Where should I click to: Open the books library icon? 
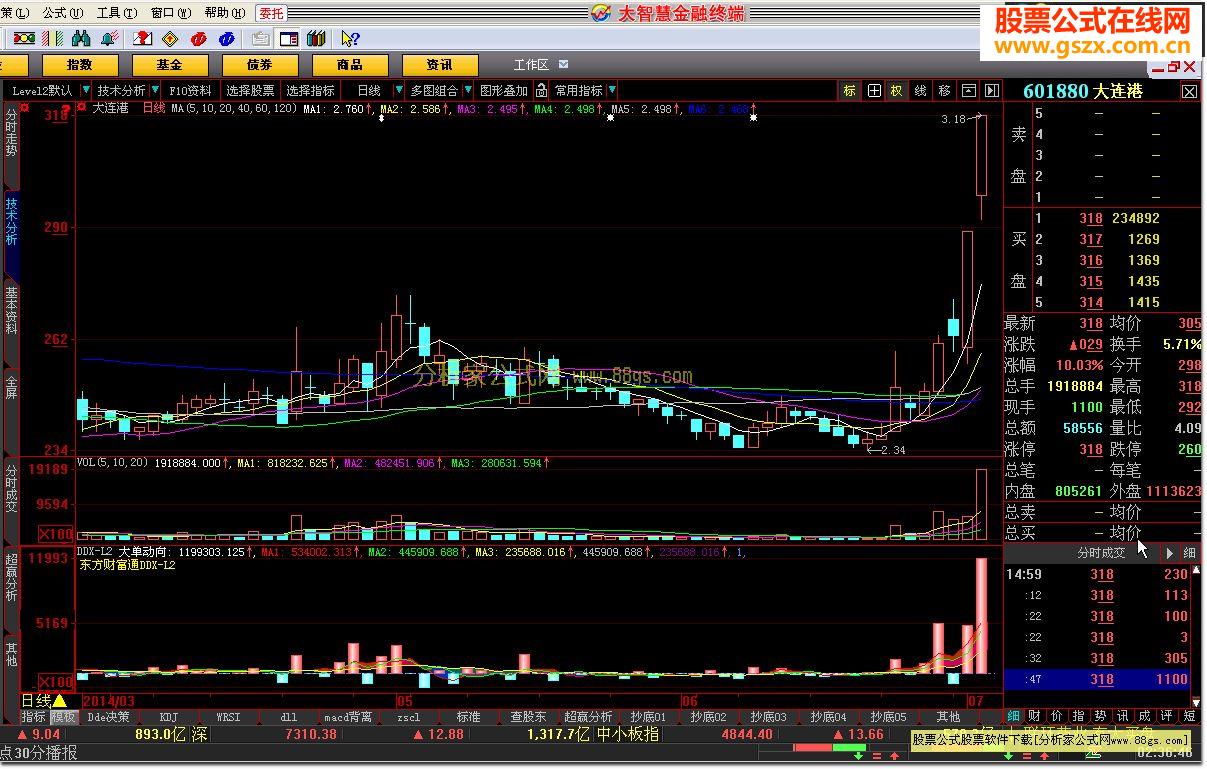(x=316, y=39)
